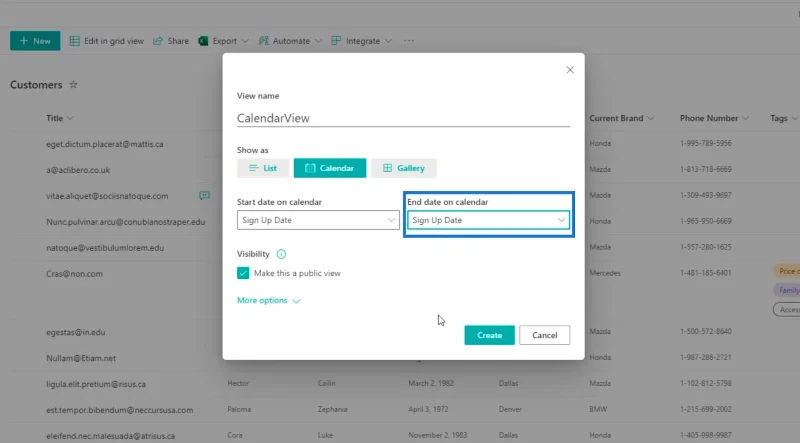Viewport: 800px width, 443px height.
Task: Close the create view dialog
Action: pos(570,70)
